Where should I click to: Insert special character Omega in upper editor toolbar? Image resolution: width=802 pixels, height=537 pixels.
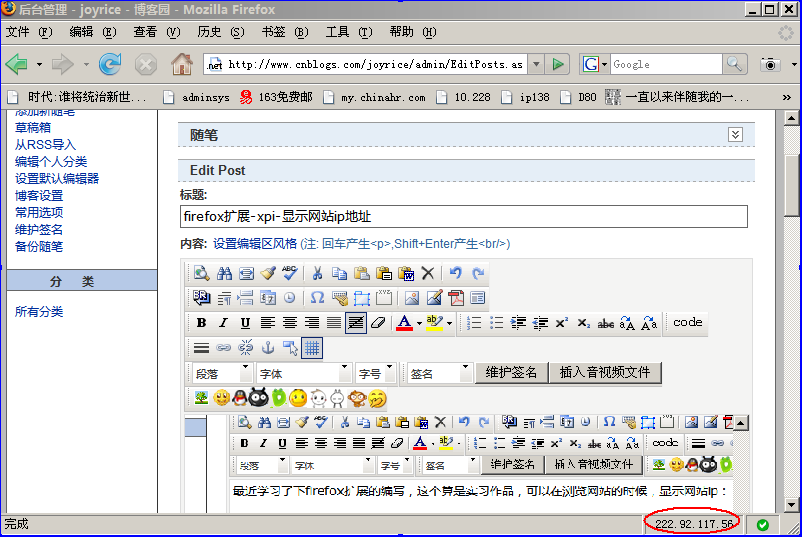[x=317, y=298]
